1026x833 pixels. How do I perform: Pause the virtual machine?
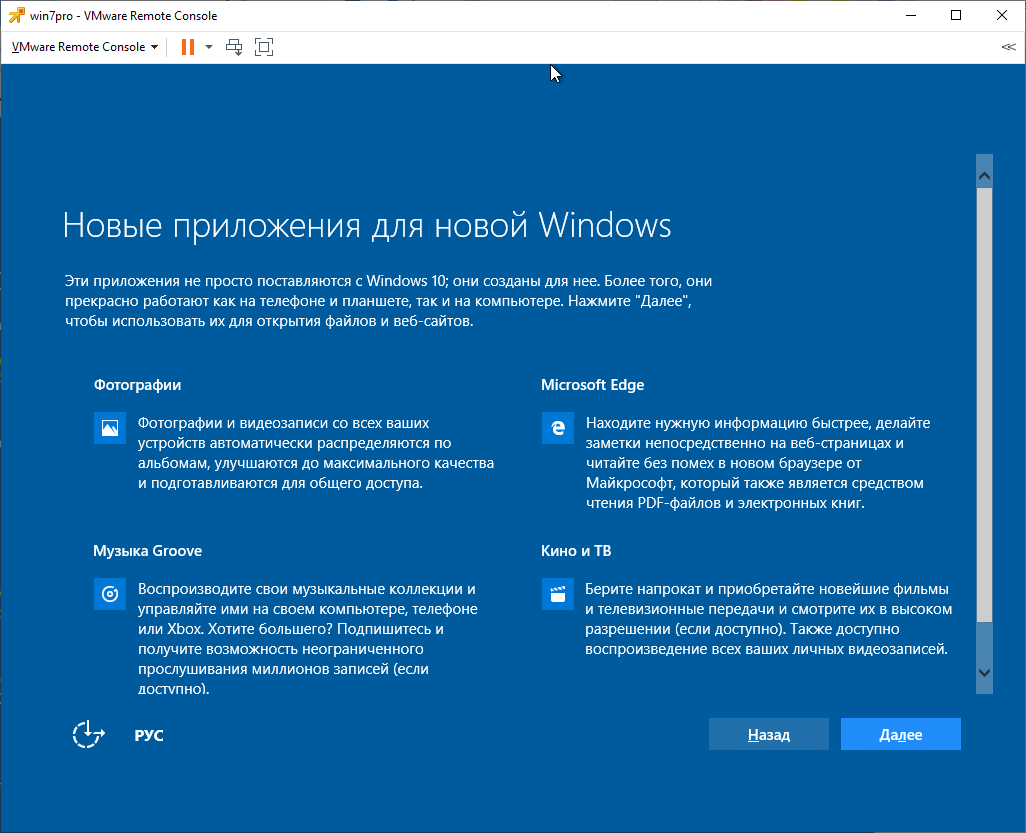click(x=188, y=47)
